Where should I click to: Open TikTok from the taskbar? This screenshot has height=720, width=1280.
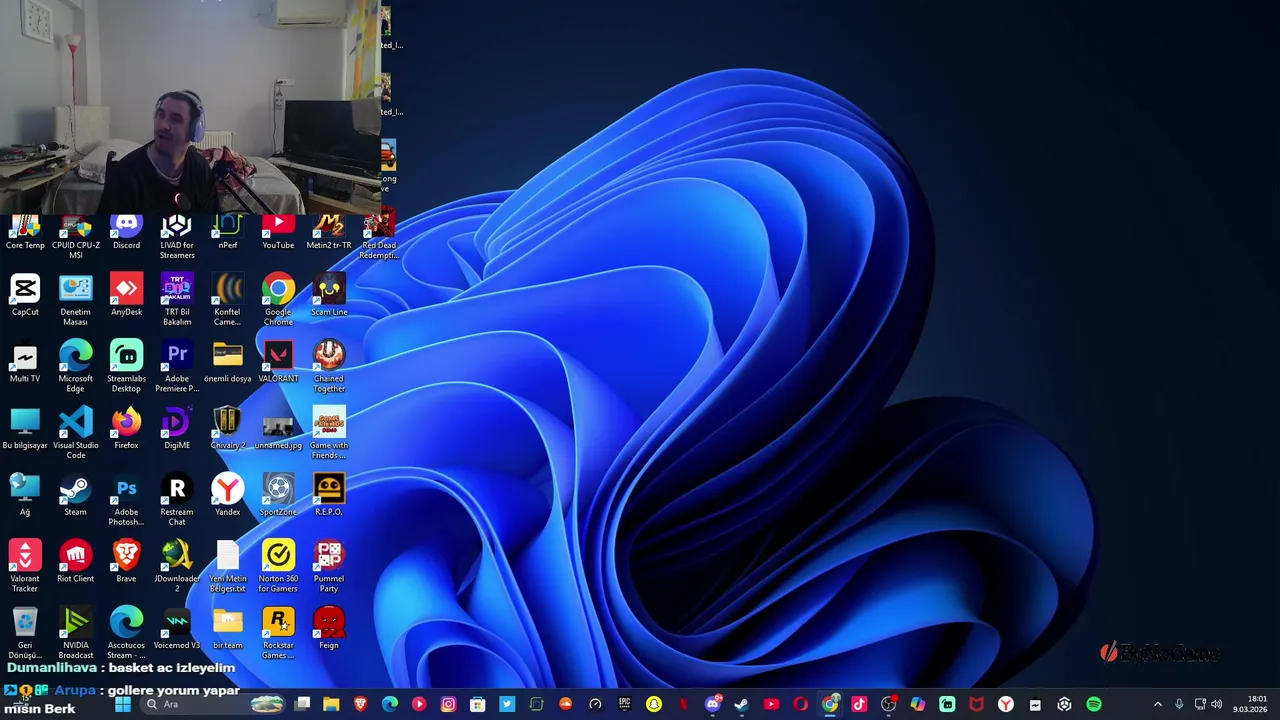point(858,704)
